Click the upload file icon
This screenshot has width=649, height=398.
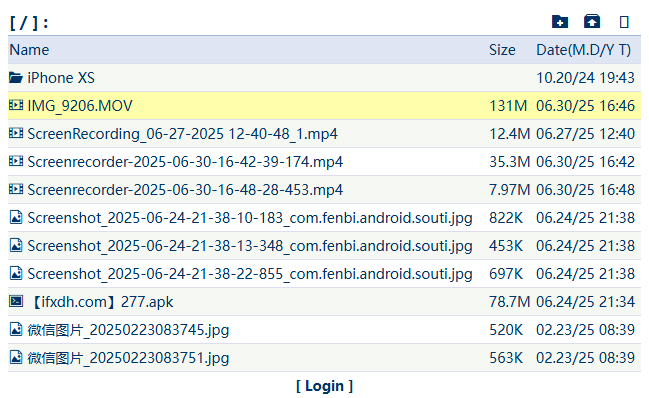(x=592, y=21)
